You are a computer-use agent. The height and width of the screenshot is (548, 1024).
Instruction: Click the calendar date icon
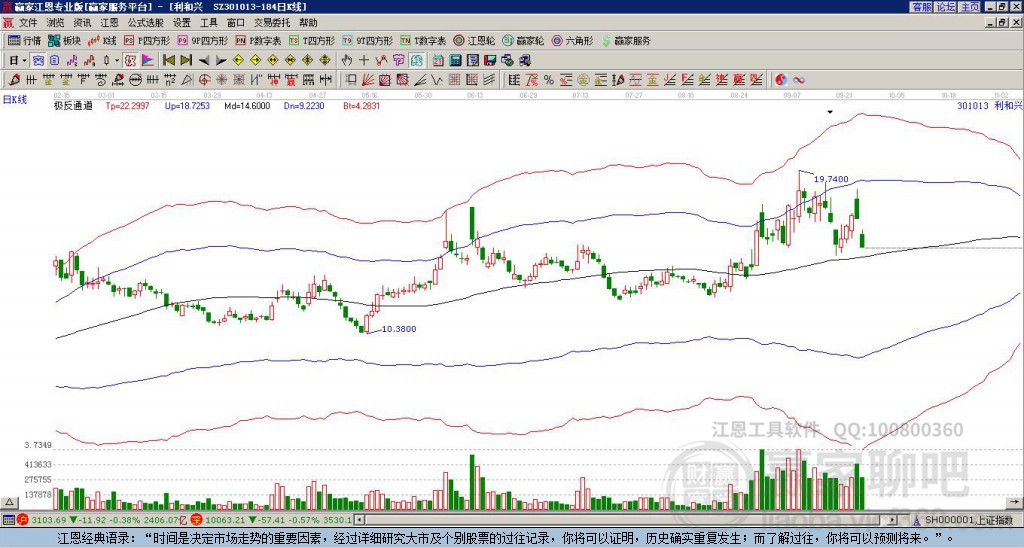point(438,61)
